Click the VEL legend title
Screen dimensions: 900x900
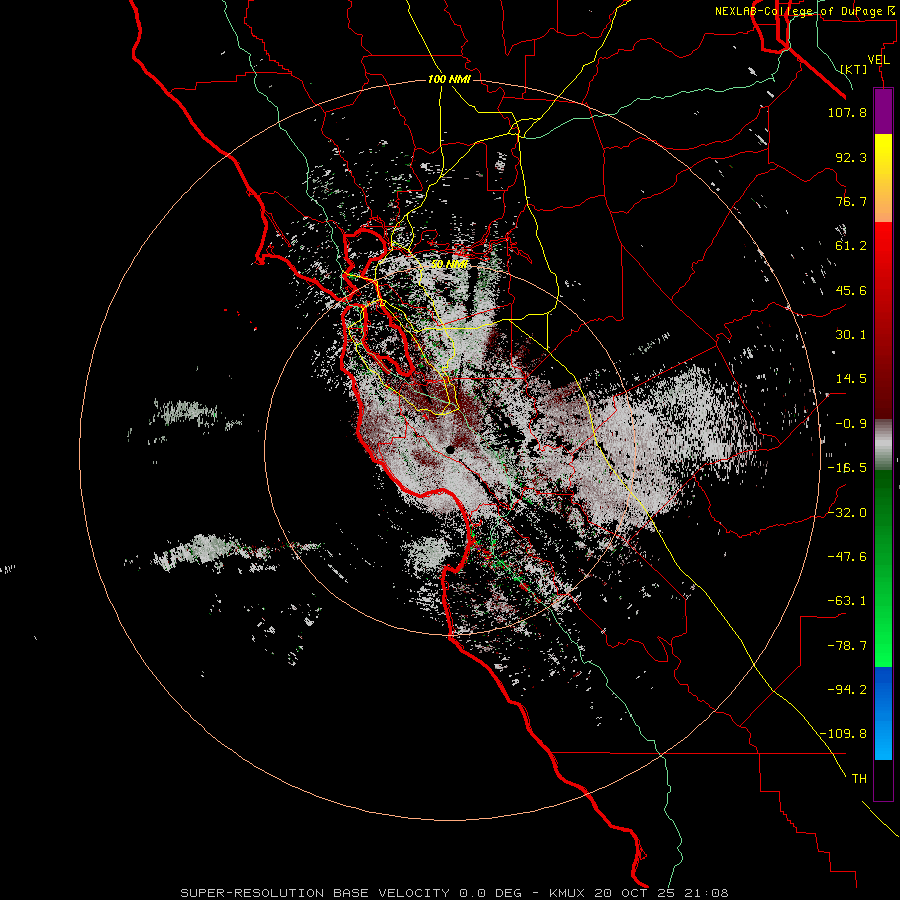coord(878,60)
